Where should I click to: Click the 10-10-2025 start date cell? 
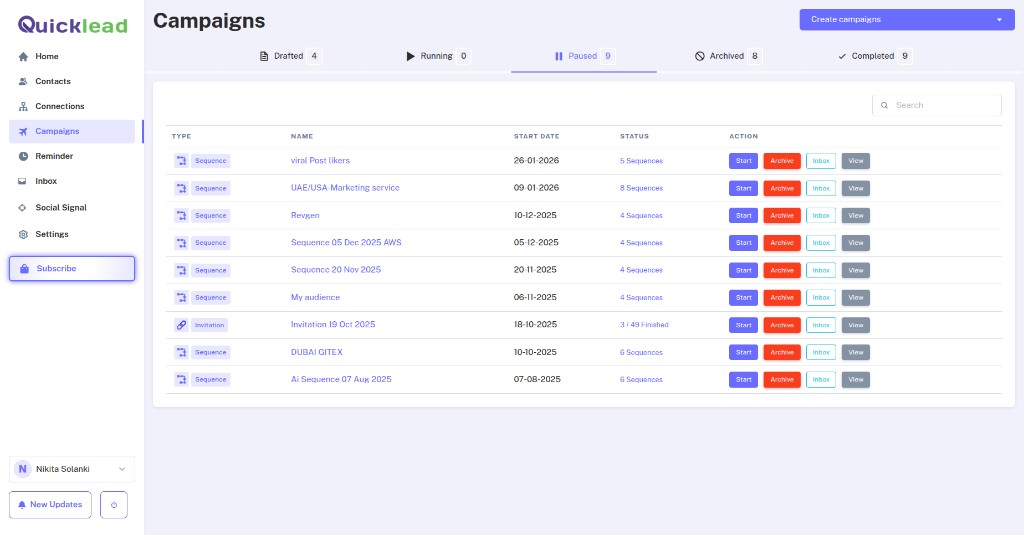(535, 352)
